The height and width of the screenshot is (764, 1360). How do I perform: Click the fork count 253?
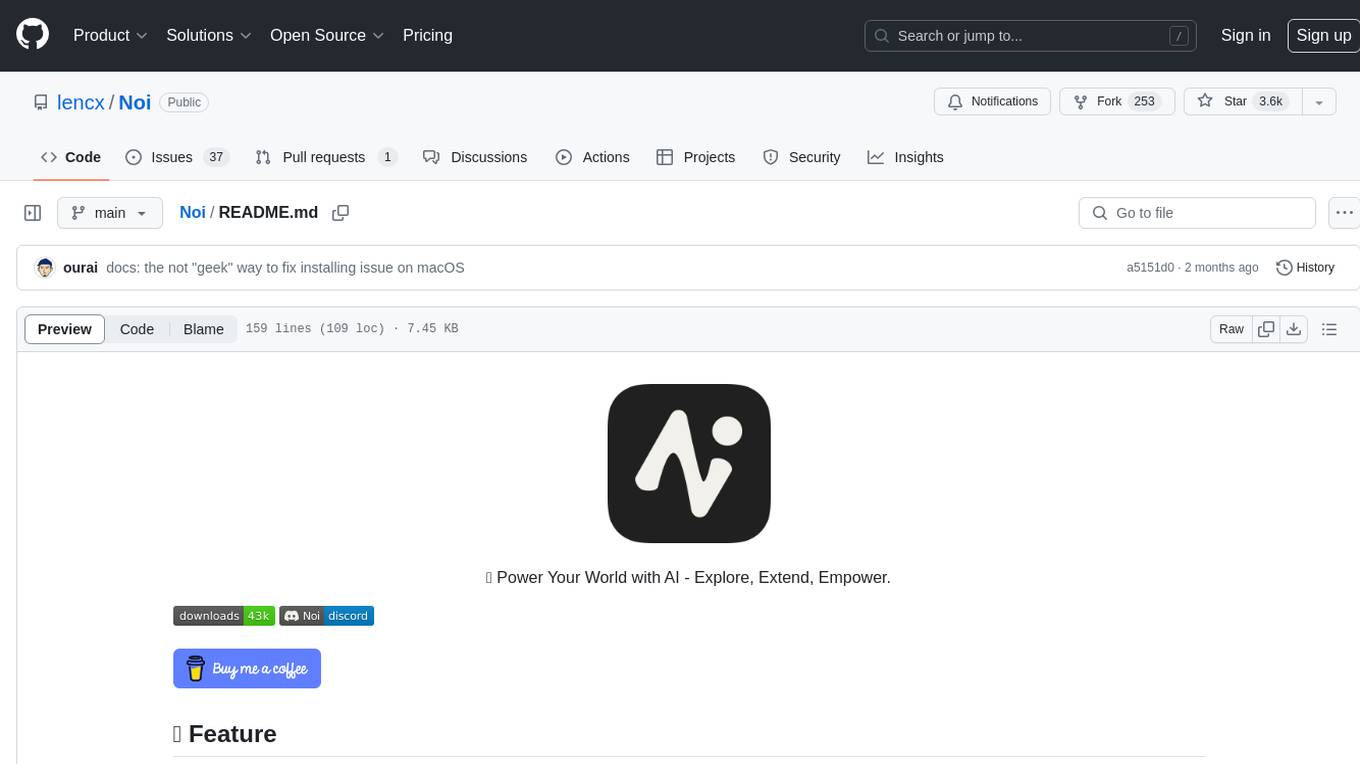coord(1145,101)
